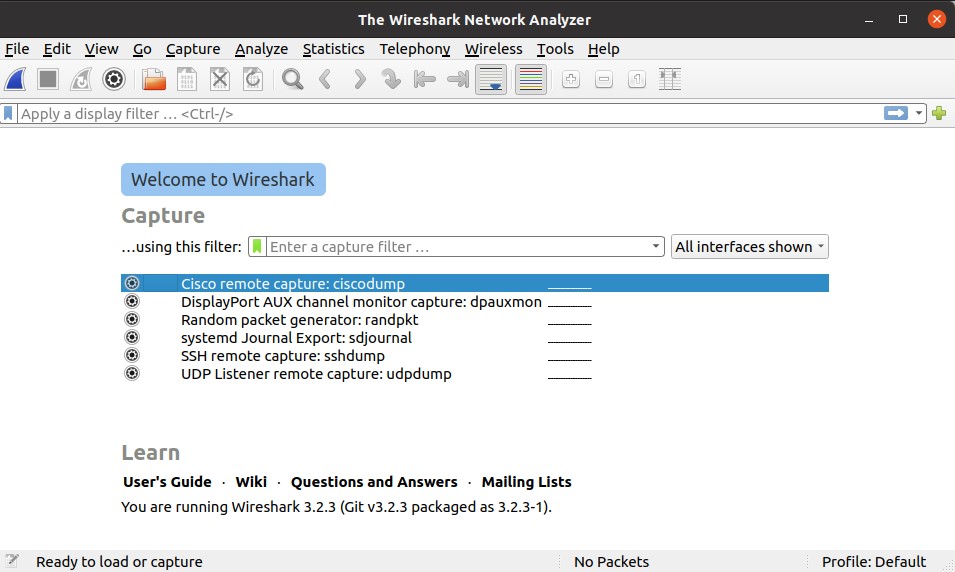Open randpkt interface settings gear icon

tap(132, 319)
